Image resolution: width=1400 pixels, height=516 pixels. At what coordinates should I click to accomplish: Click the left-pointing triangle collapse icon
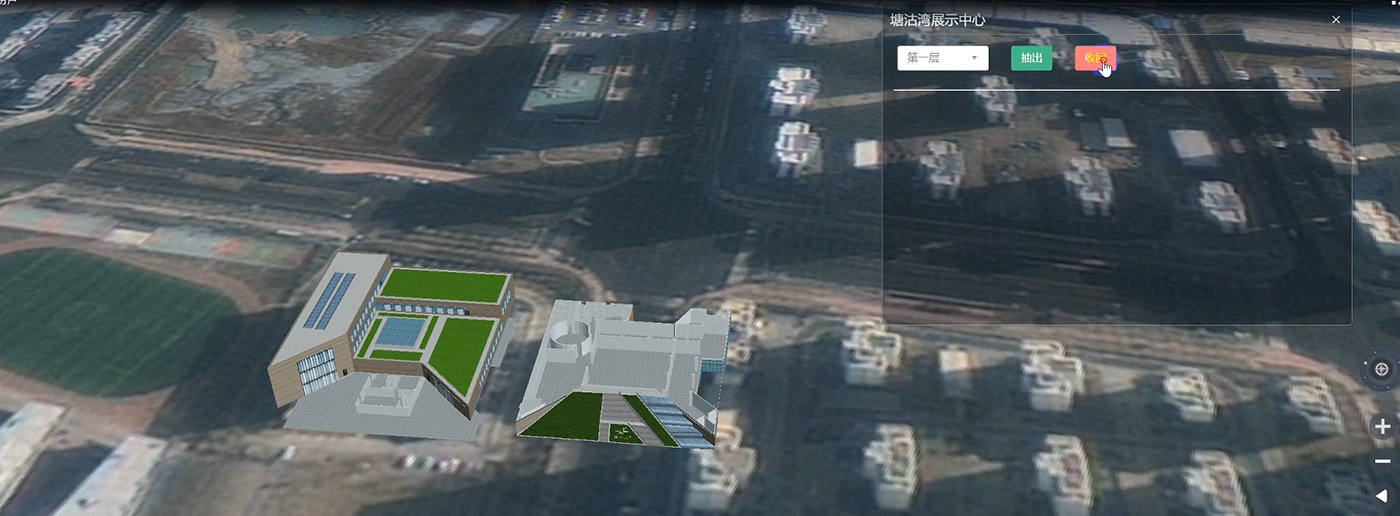tap(1382, 495)
